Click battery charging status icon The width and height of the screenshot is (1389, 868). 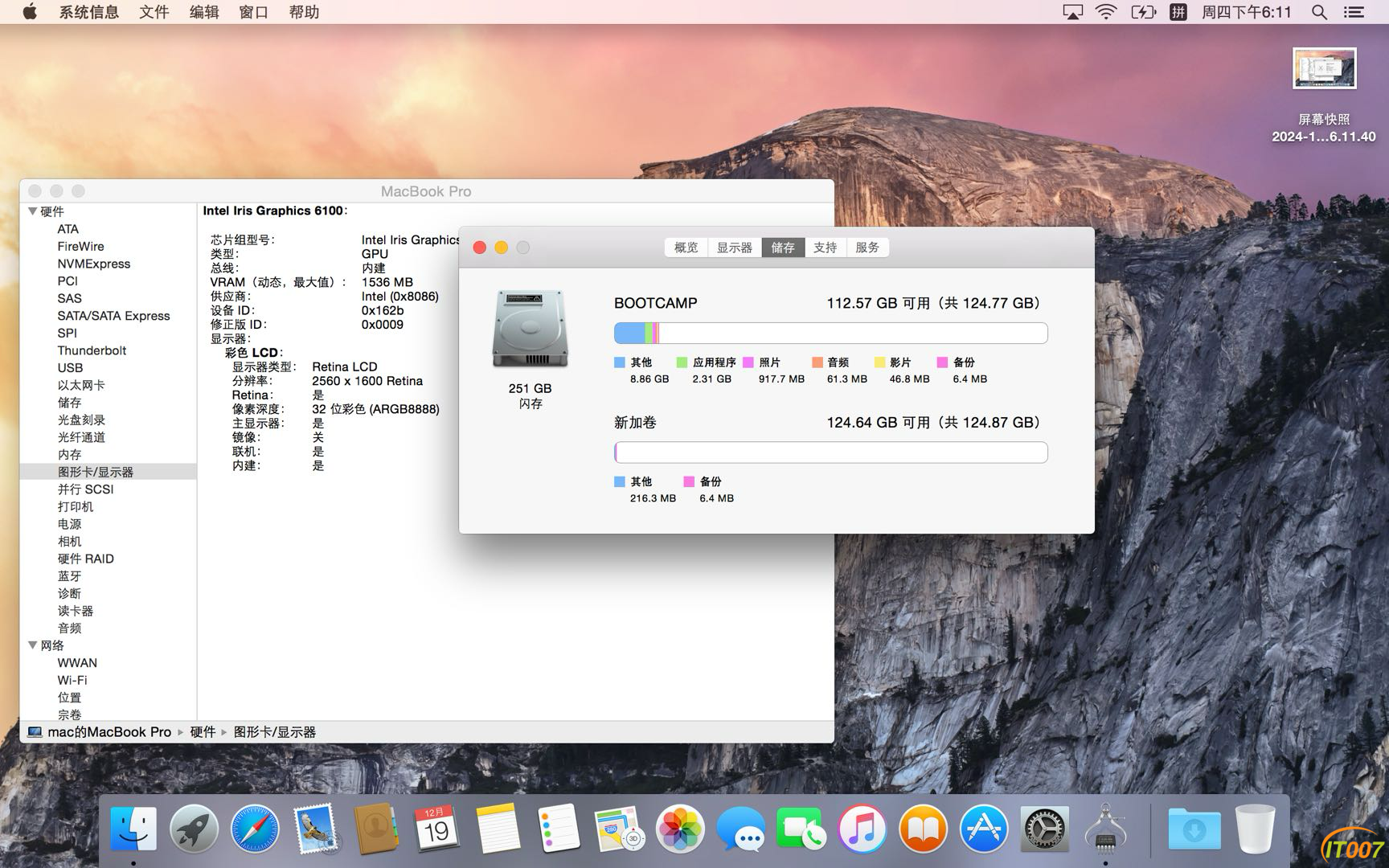tap(1143, 12)
